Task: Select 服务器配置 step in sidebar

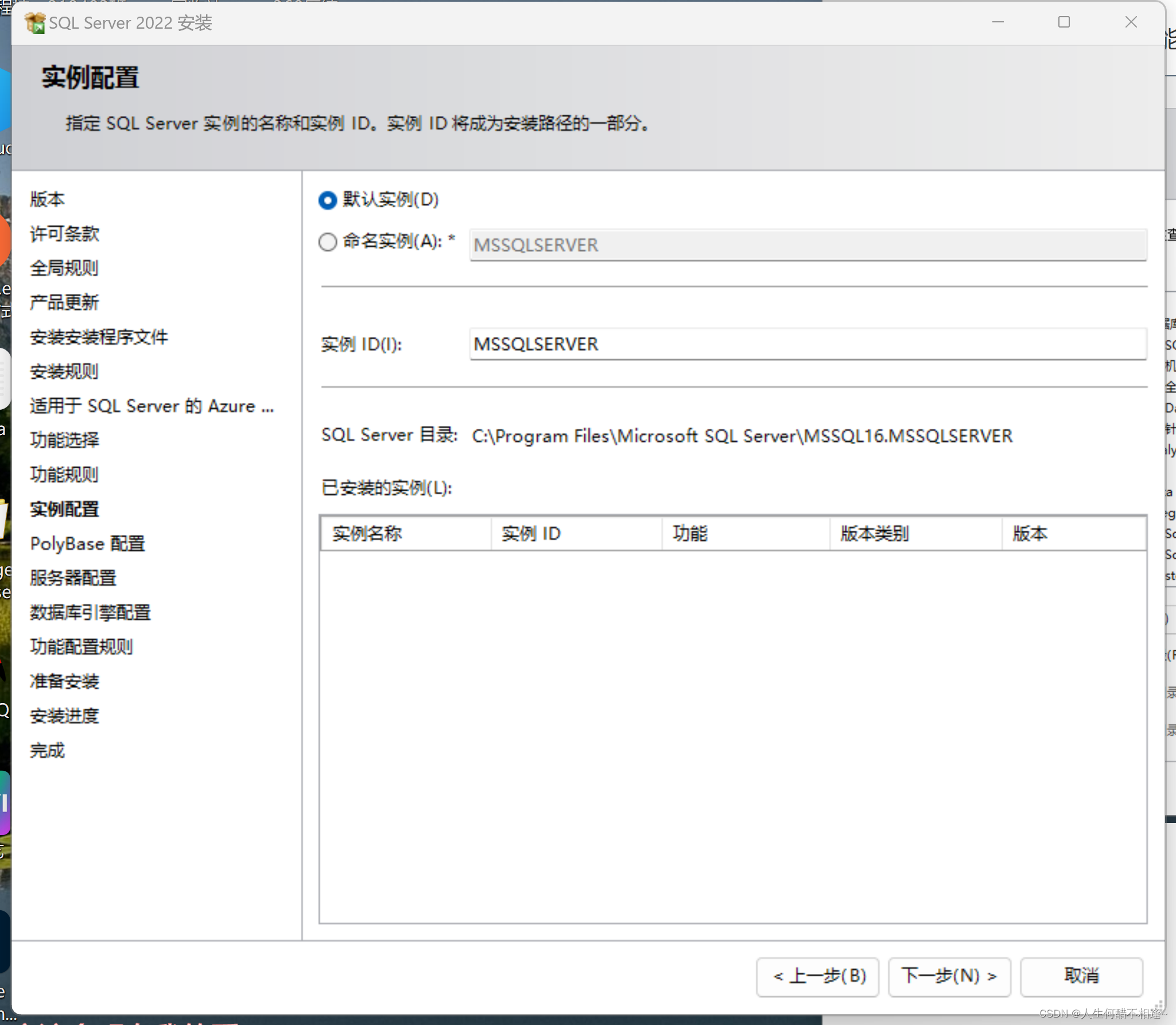Action: pyautogui.click(x=73, y=578)
